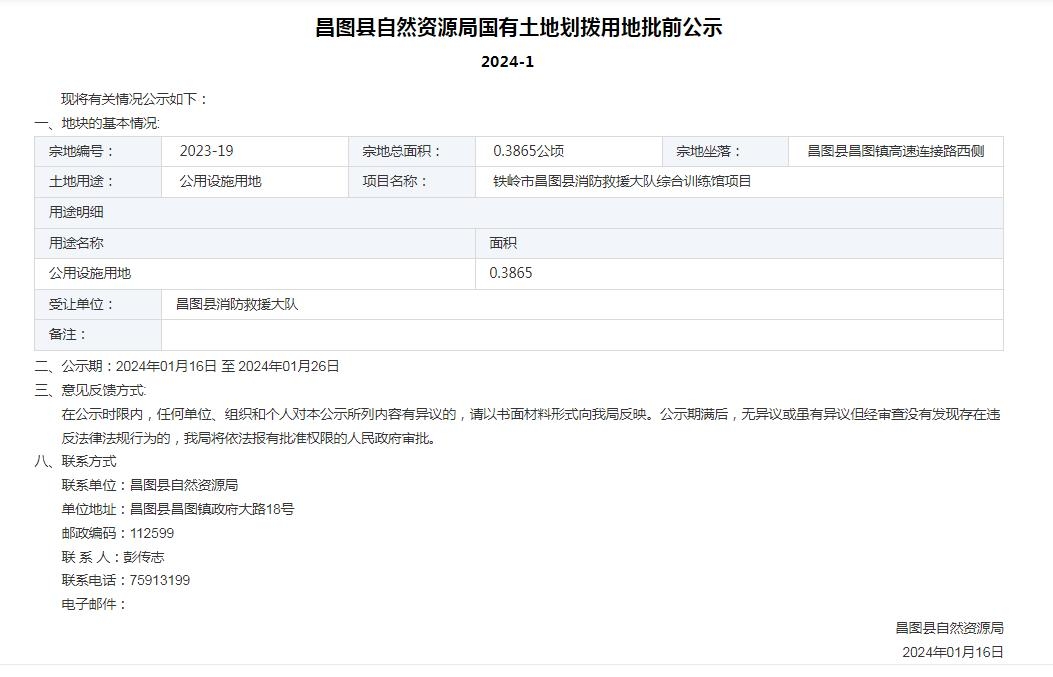Viewport: 1053px width, 677px height.
Task: Click the 土地用途 label cell
Action: click(98, 181)
